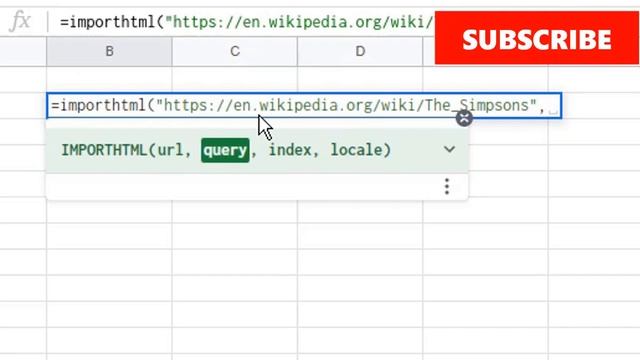The image size is (640, 360).
Task: Click the red SUBSCRIBE button
Action: 537,38
